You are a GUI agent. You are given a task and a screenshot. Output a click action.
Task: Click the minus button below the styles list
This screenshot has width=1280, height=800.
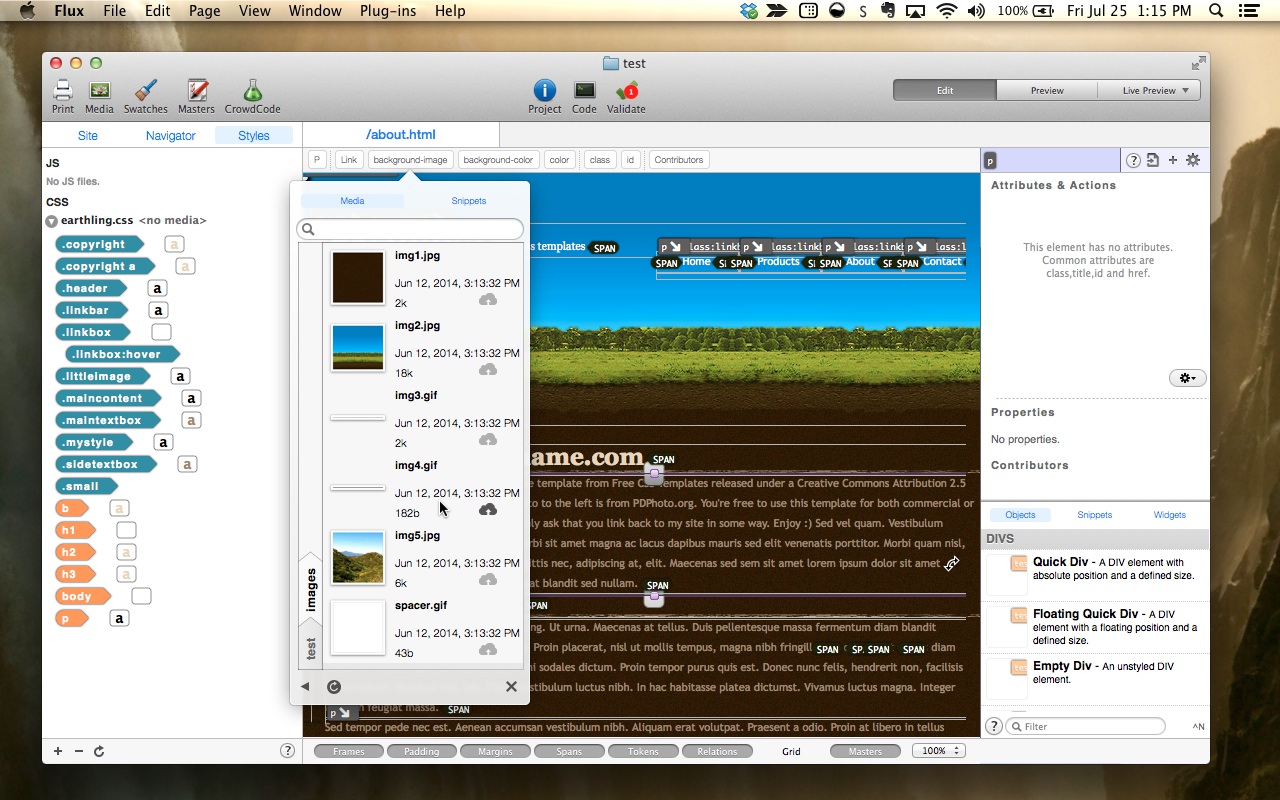[x=79, y=751]
